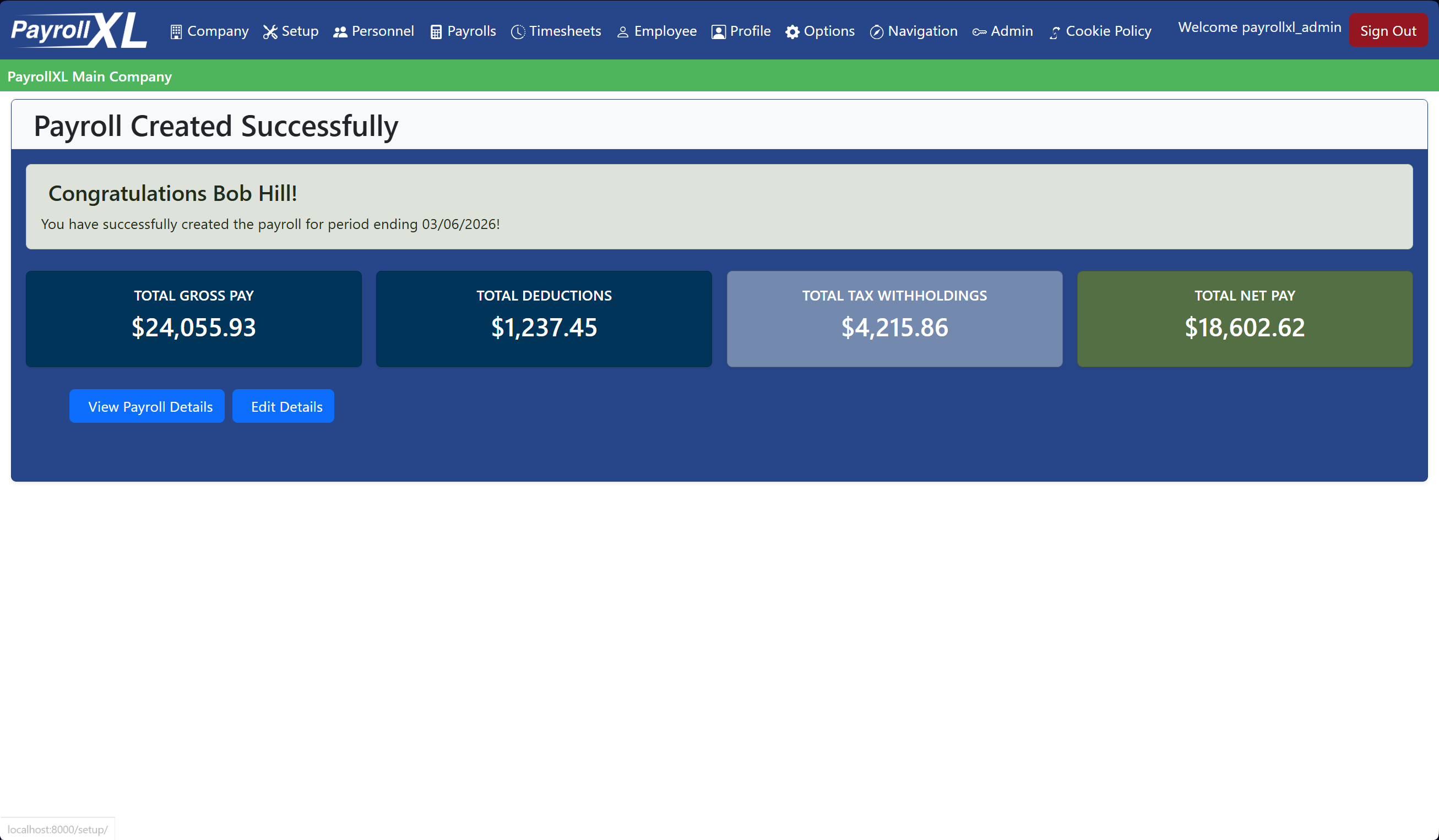Click the Setup tools icon
1439x840 pixels.
pos(269,32)
